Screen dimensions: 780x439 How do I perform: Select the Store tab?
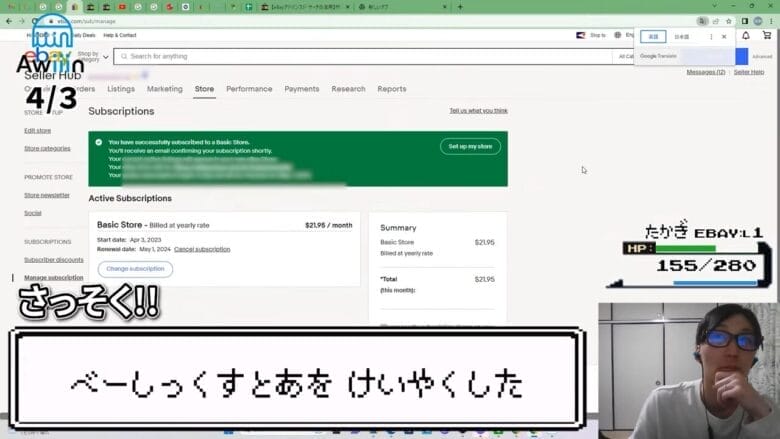[x=204, y=89]
